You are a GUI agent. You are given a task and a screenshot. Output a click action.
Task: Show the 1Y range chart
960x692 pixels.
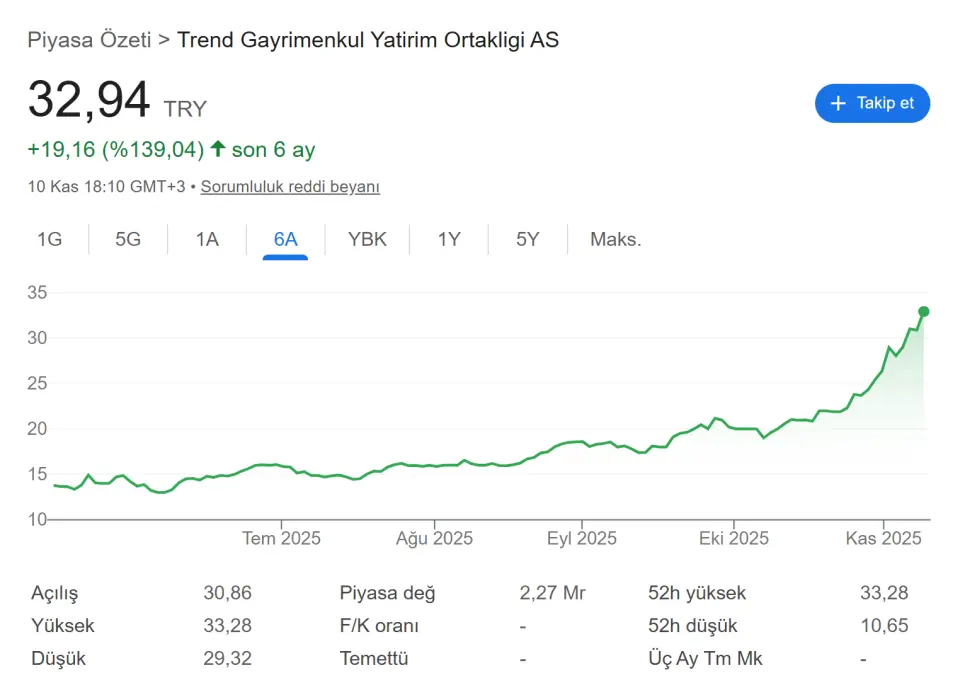pos(449,240)
